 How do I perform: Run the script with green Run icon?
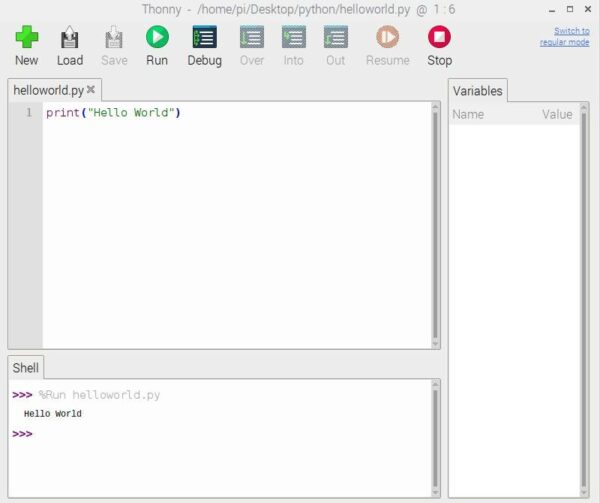tap(157, 38)
